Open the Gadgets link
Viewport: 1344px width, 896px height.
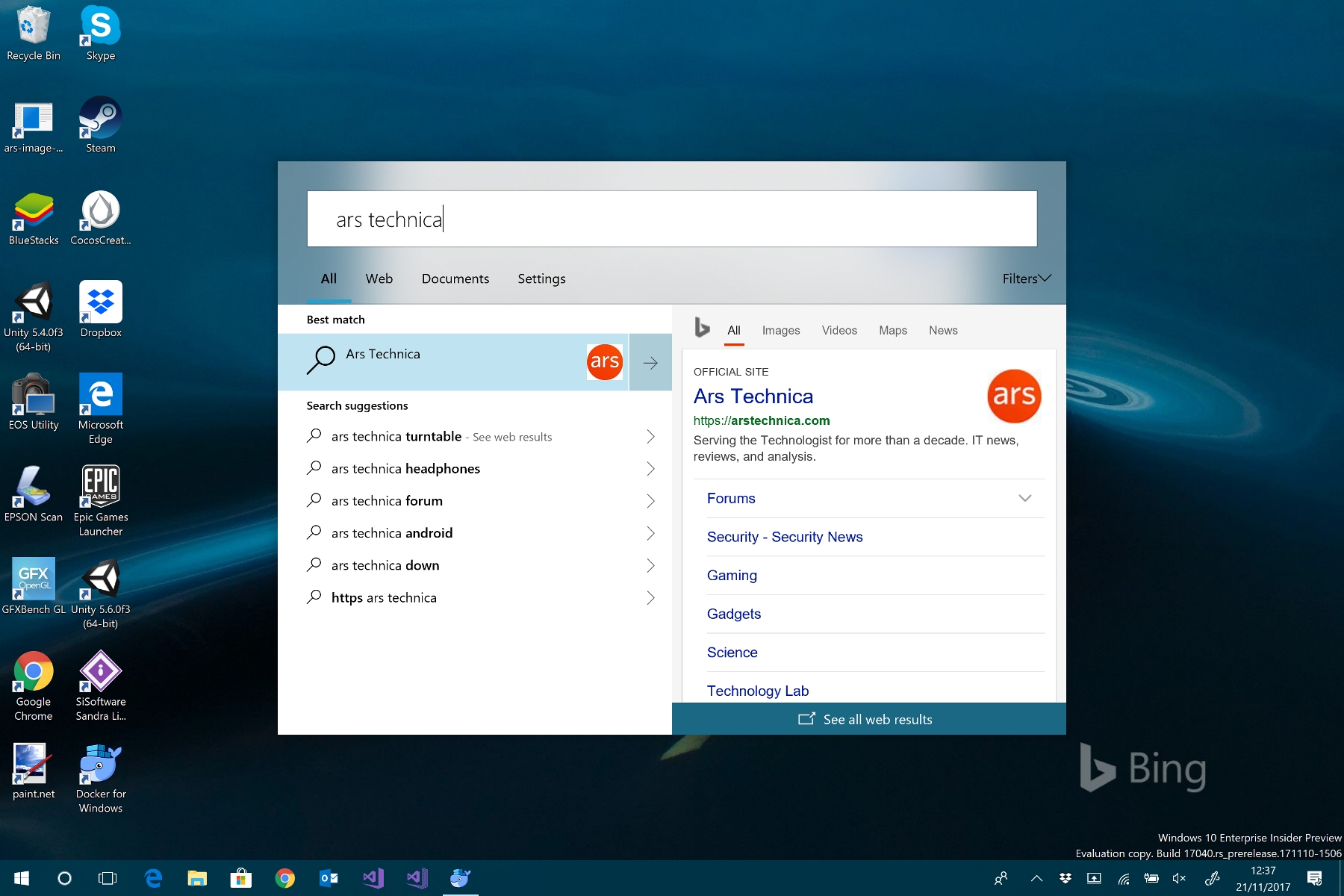coord(733,614)
